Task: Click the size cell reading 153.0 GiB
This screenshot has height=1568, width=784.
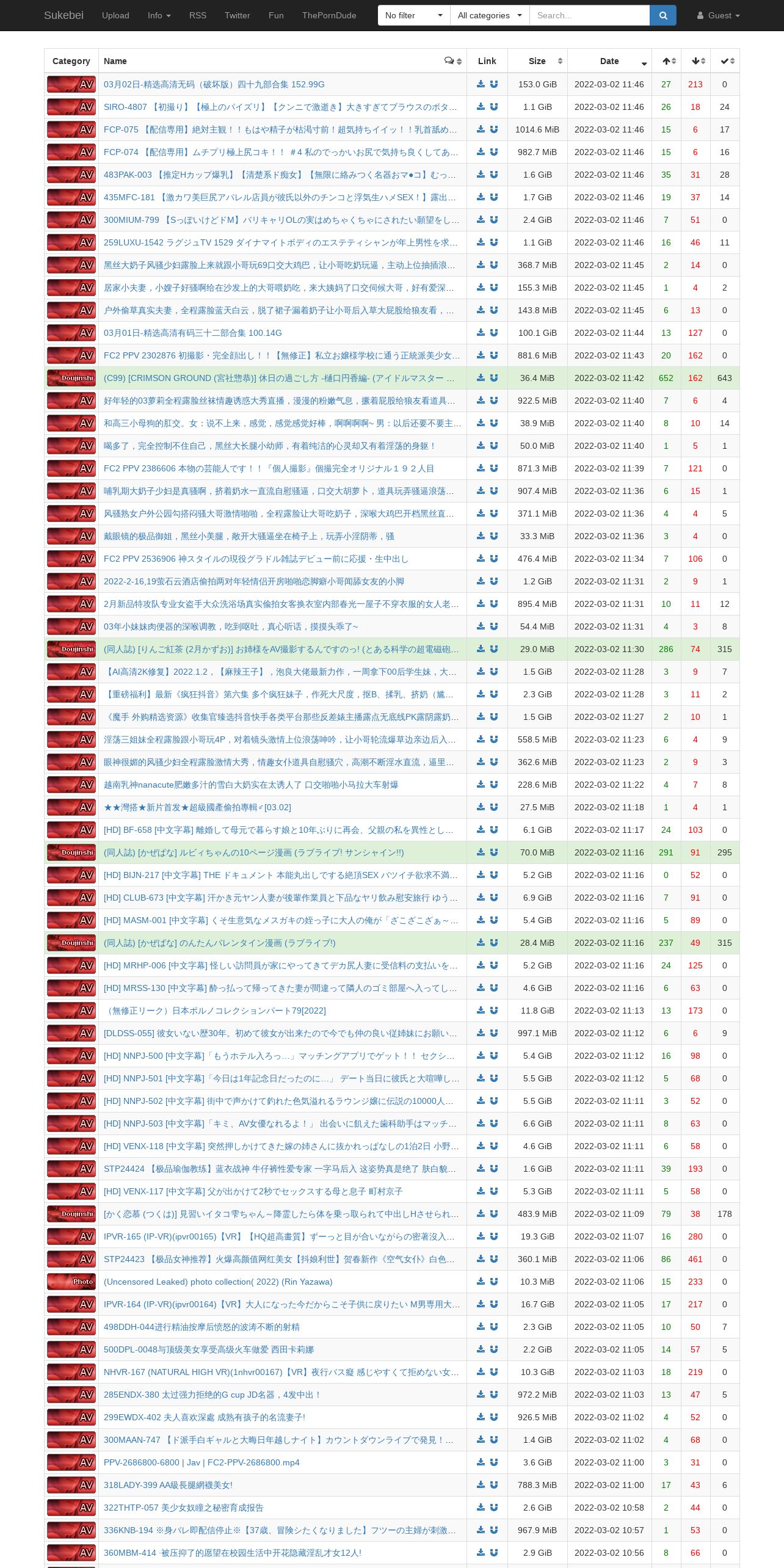Action: point(537,84)
